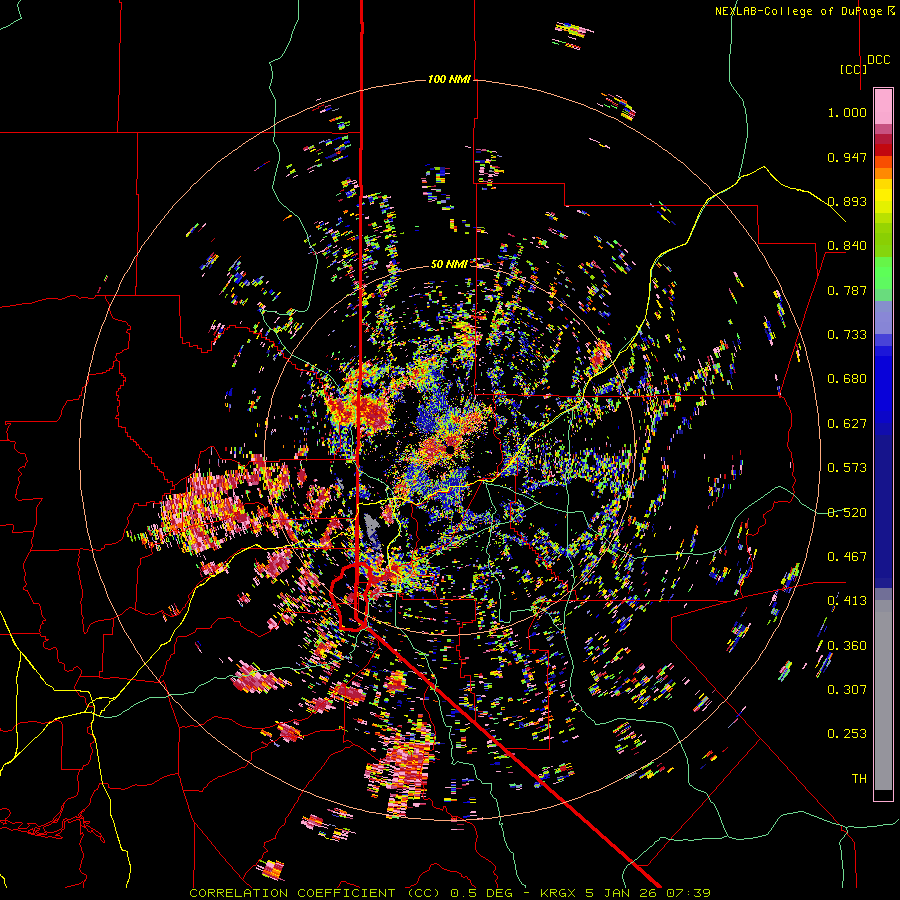Click the 50 NMI range ring label
The height and width of the screenshot is (900, 900).
[x=449, y=264]
